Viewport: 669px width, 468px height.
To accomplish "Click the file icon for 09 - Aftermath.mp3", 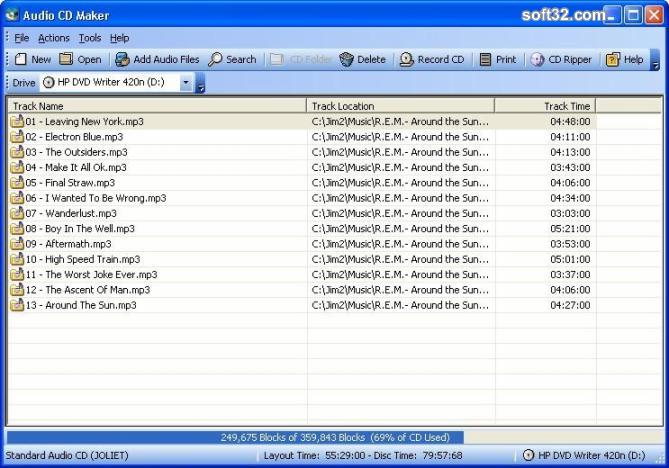I will (17, 244).
